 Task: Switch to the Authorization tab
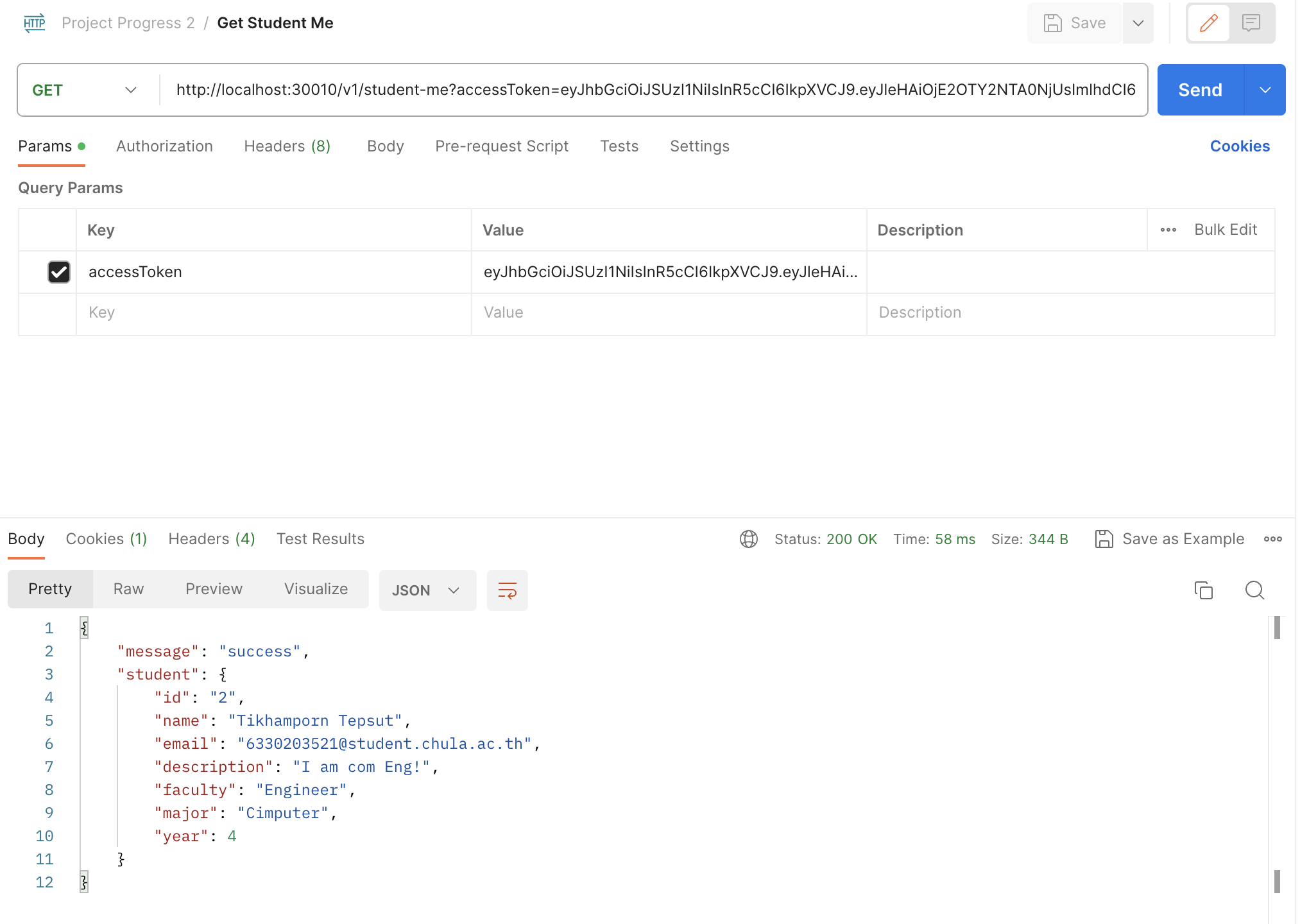pos(164,146)
